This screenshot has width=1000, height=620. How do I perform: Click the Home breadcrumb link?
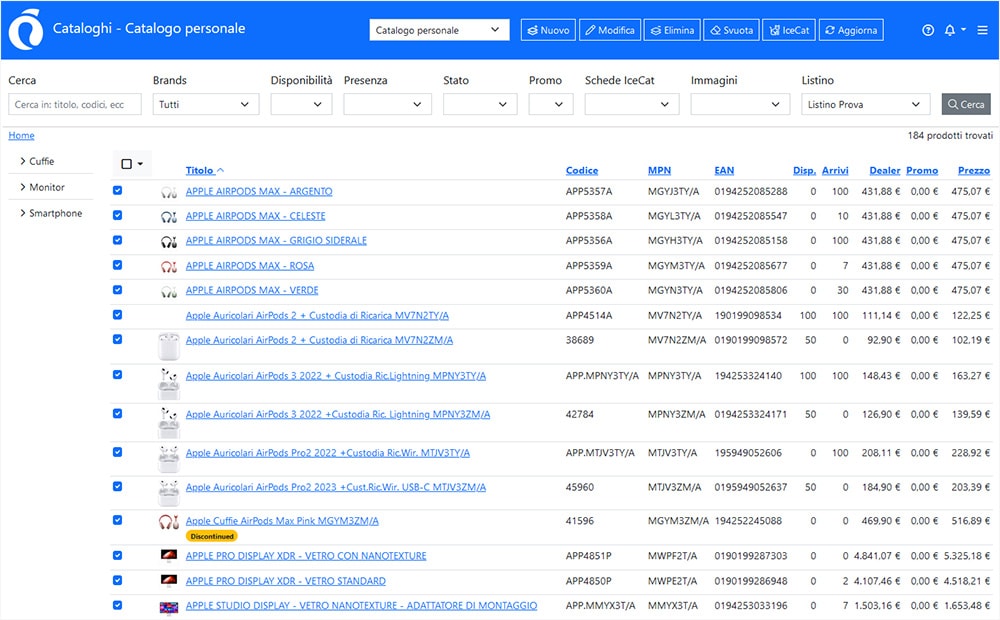coord(21,135)
